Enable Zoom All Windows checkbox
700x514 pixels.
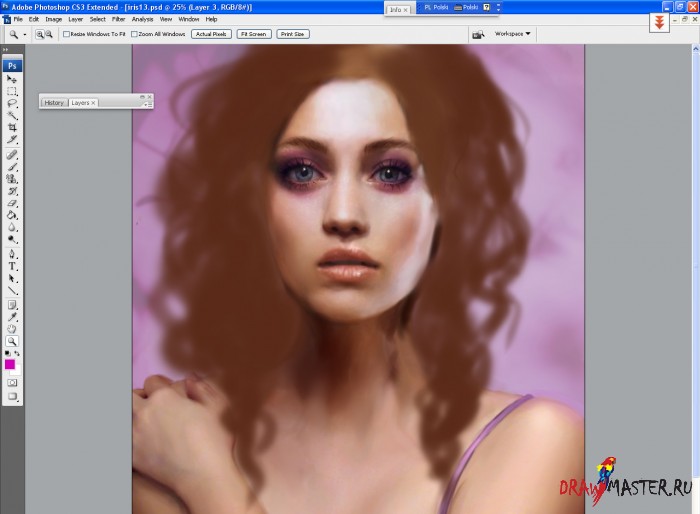coord(134,34)
